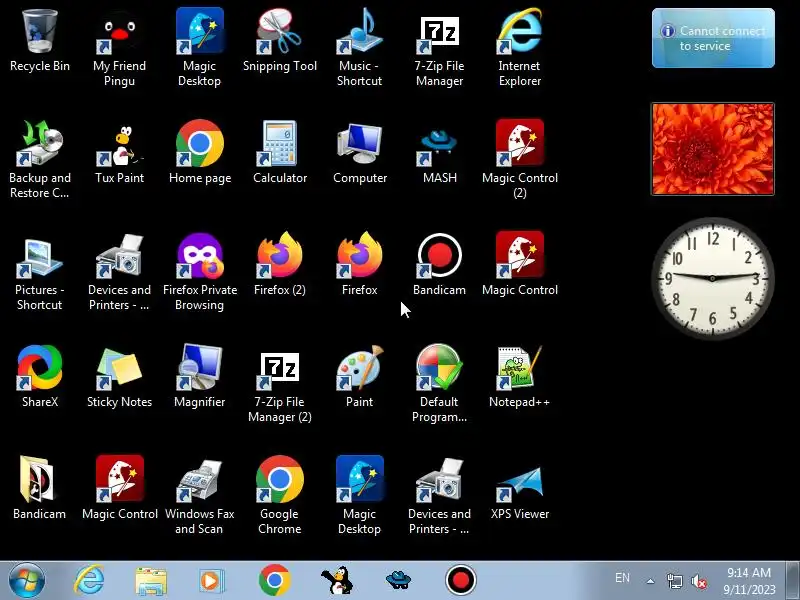Click the penguin icon in taskbar
The width and height of the screenshot is (800, 600).
[337, 581]
